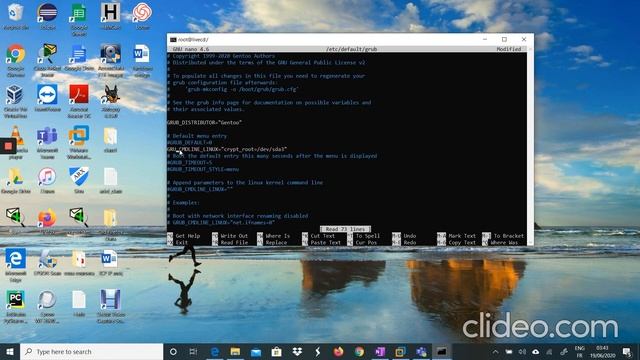Viewport: 640px width, 360px height.
Task: Open OneNote from the taskbar
Action: (x=380, y=352)
